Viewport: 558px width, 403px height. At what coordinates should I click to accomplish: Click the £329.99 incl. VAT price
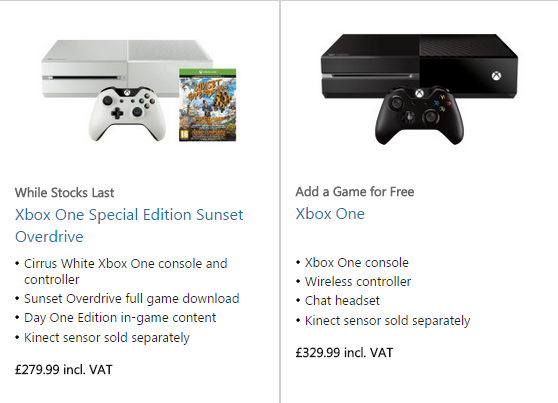pyautogui.click(x=344, y=352)
